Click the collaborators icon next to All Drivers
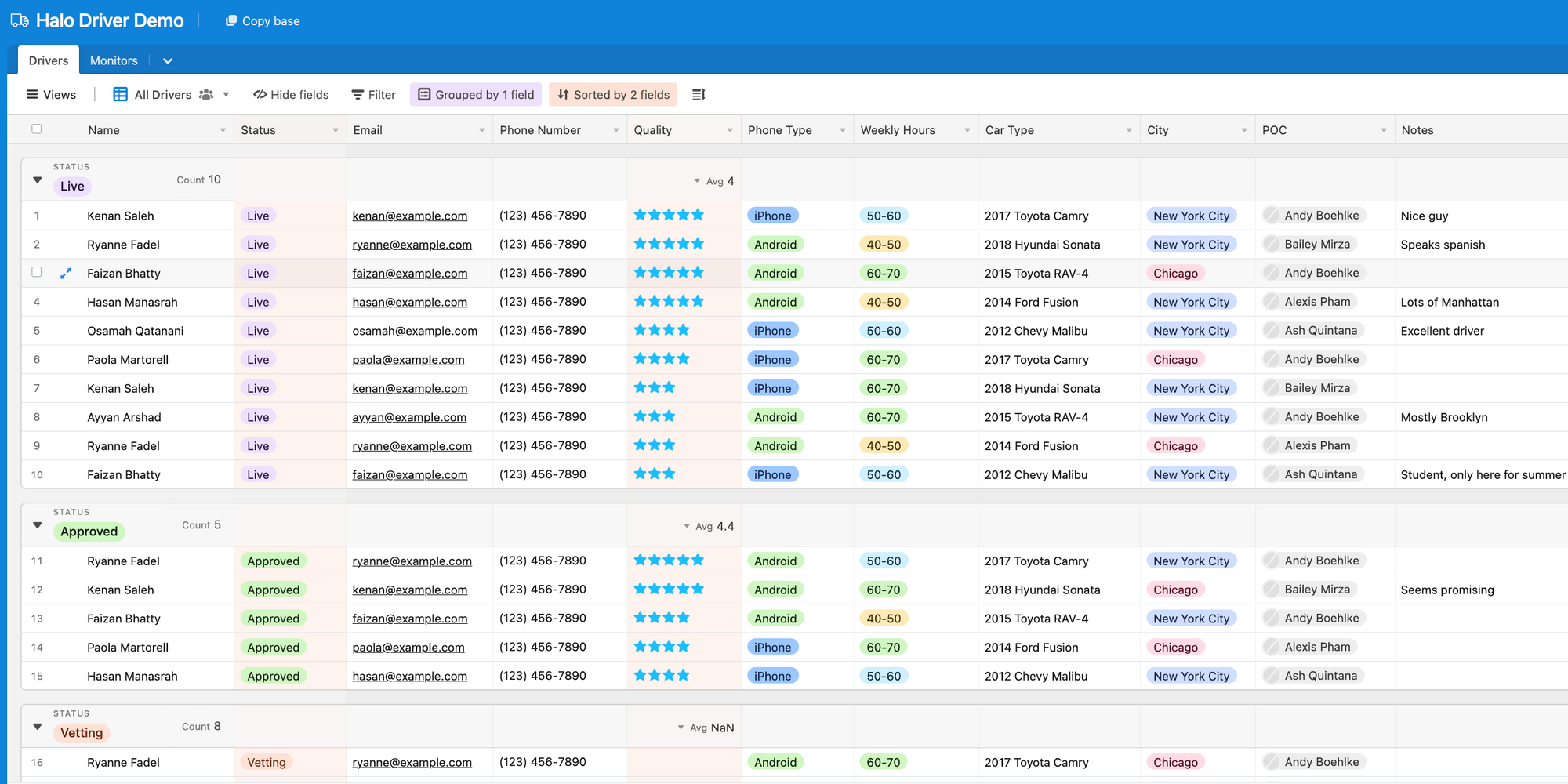Screen dimensions: 1568x784 pos(205,94)
